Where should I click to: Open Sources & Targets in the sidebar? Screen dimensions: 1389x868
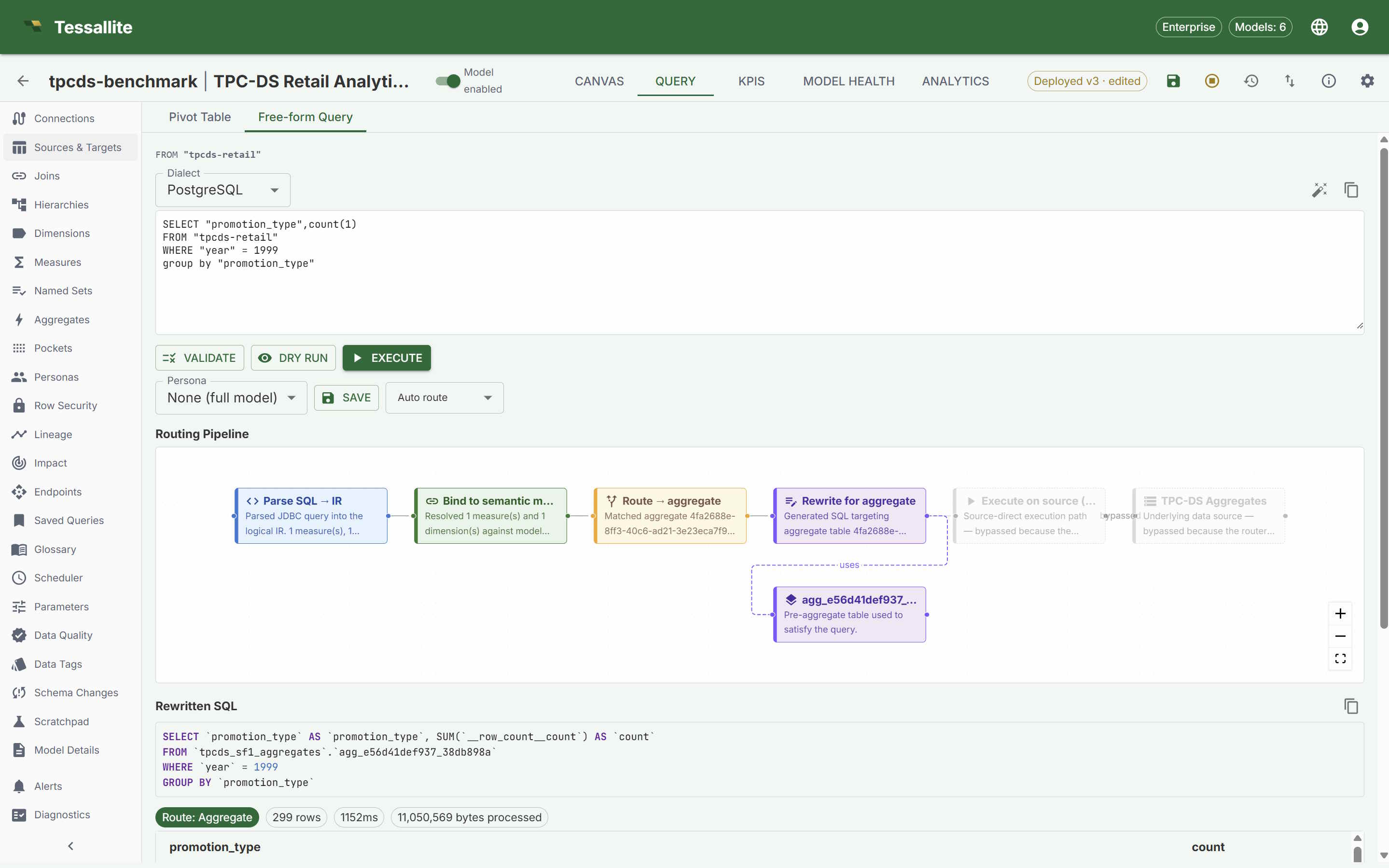[x=70, y=148]
